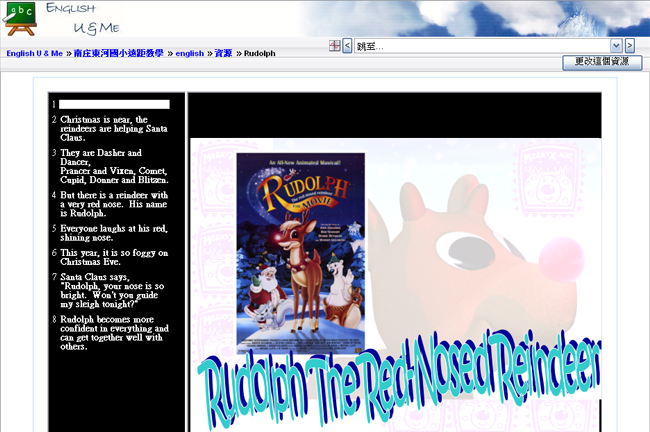Go to previous activity with left arrow
The image size is (650, 432).
[x=347, y=46]
